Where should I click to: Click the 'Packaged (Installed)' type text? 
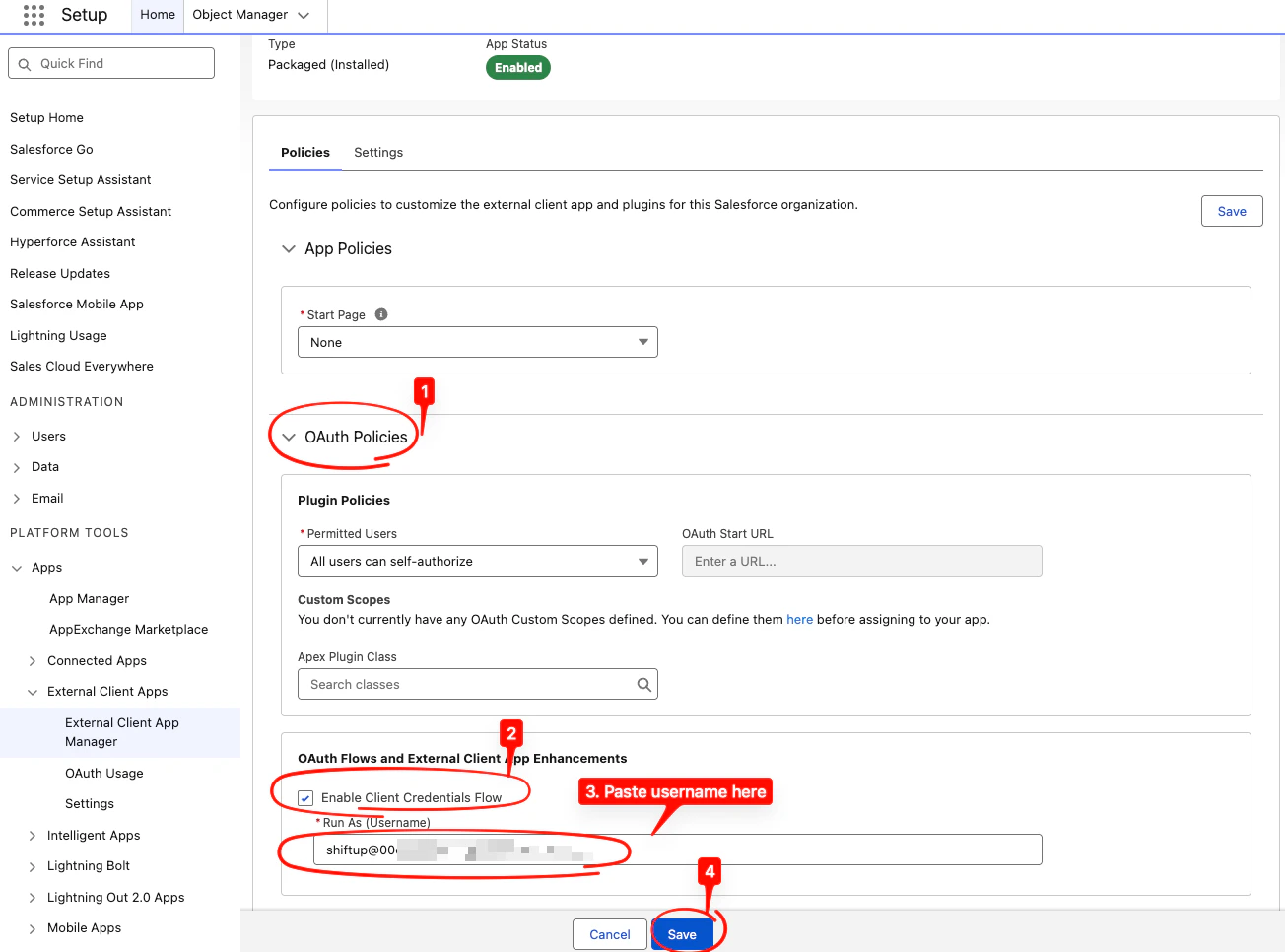point(329,65)
